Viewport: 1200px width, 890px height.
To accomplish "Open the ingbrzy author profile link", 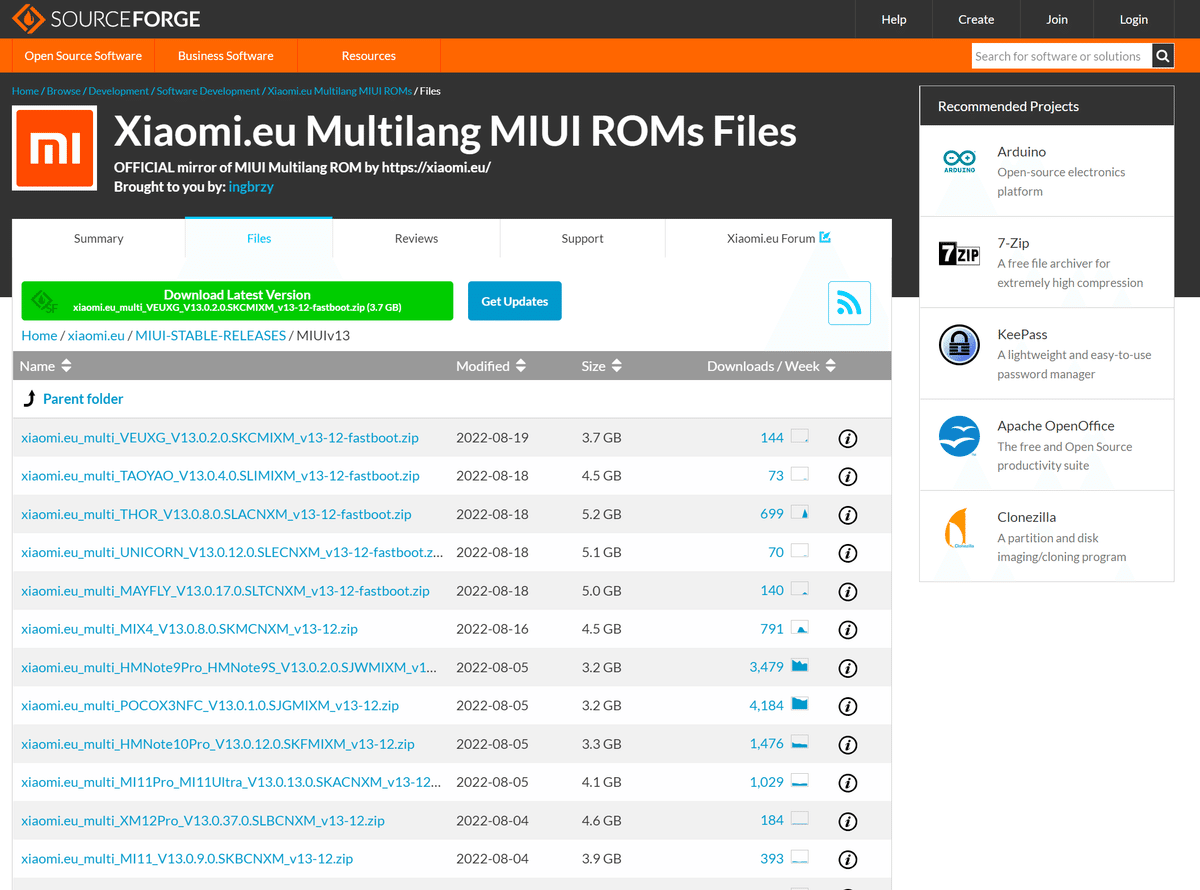I will tap(251, 187).
